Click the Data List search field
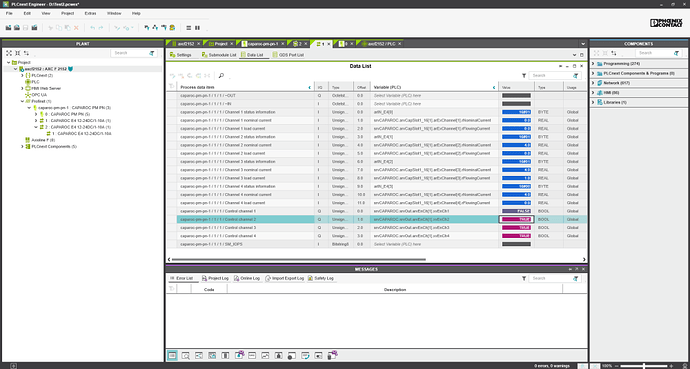 click(x=554, y=76)
